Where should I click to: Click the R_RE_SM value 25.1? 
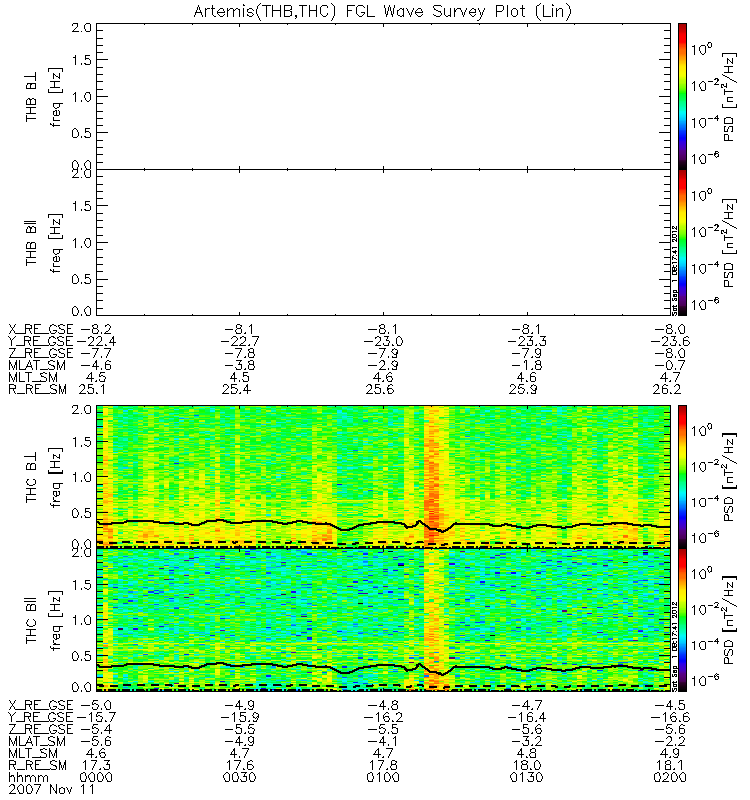[x=92, y=389]
